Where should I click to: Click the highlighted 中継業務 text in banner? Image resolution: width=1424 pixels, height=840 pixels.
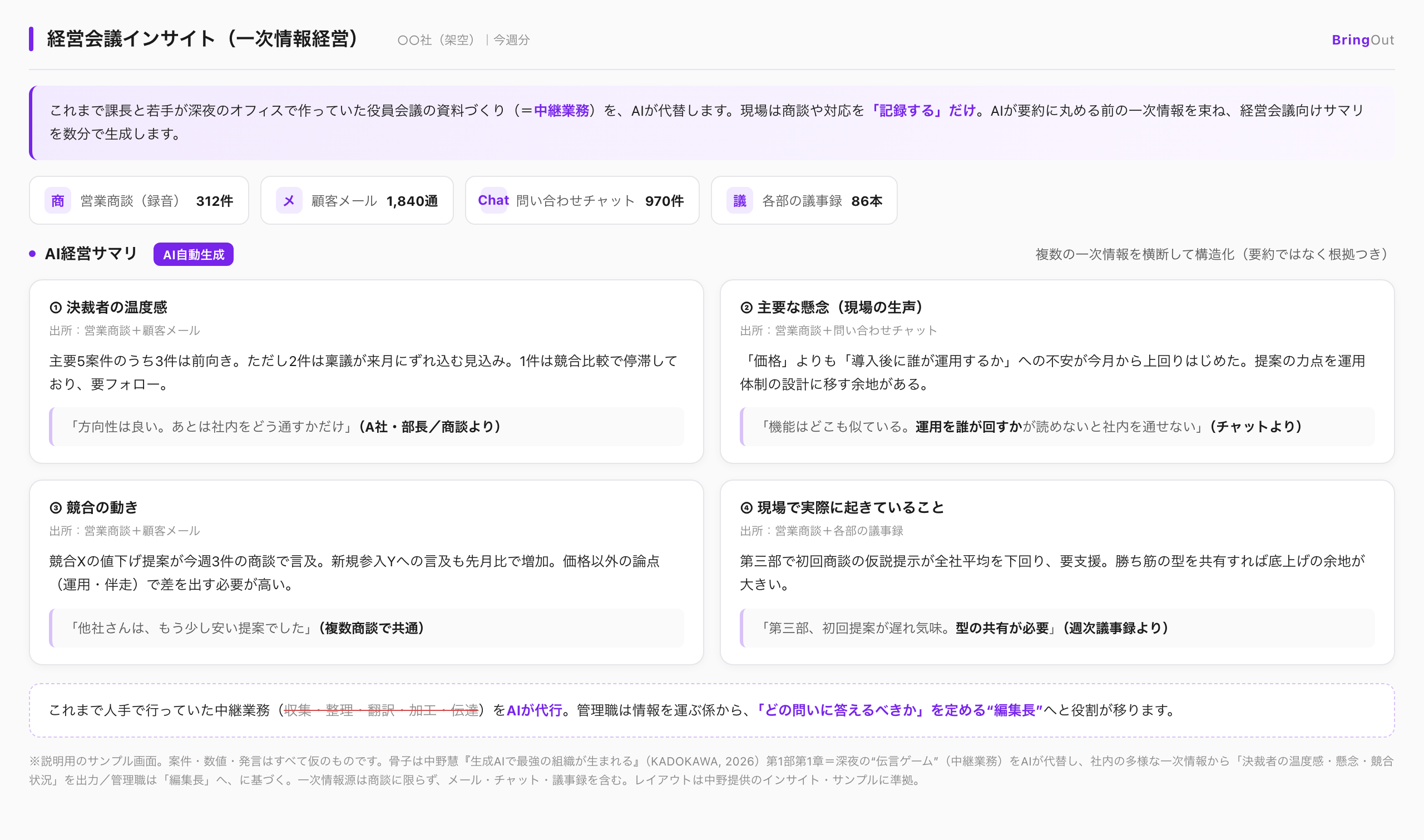(x=561, y=110)
